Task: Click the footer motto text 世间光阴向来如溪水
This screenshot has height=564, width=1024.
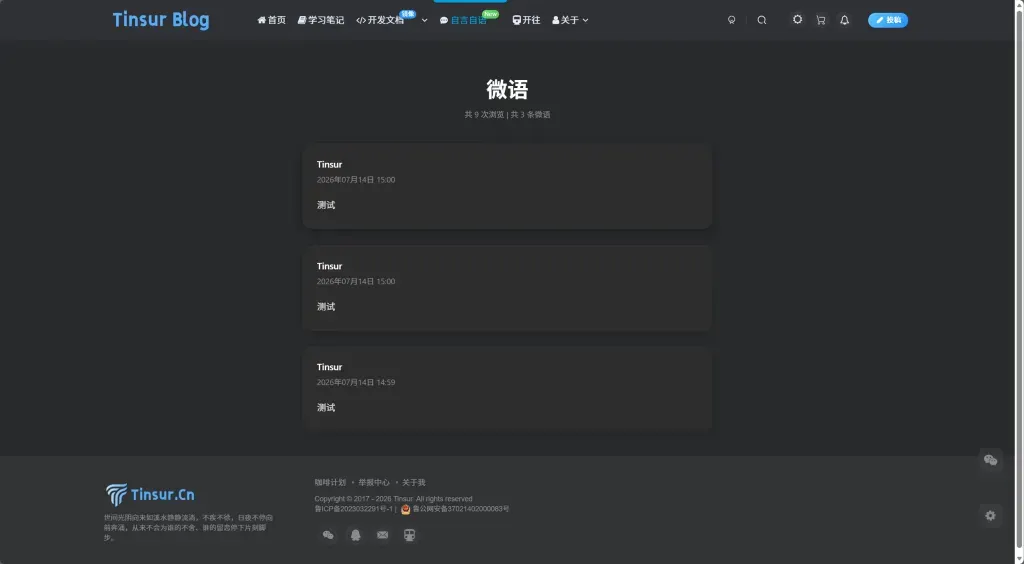Action: [x=188, y=527]
